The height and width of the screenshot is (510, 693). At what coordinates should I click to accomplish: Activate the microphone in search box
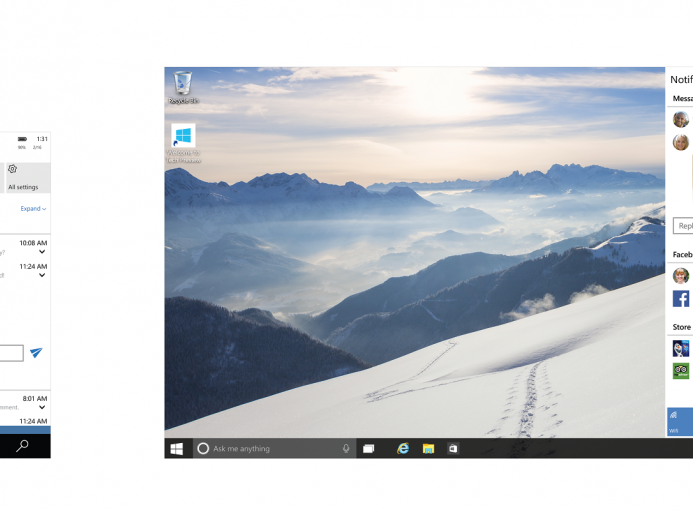(346, 449)
